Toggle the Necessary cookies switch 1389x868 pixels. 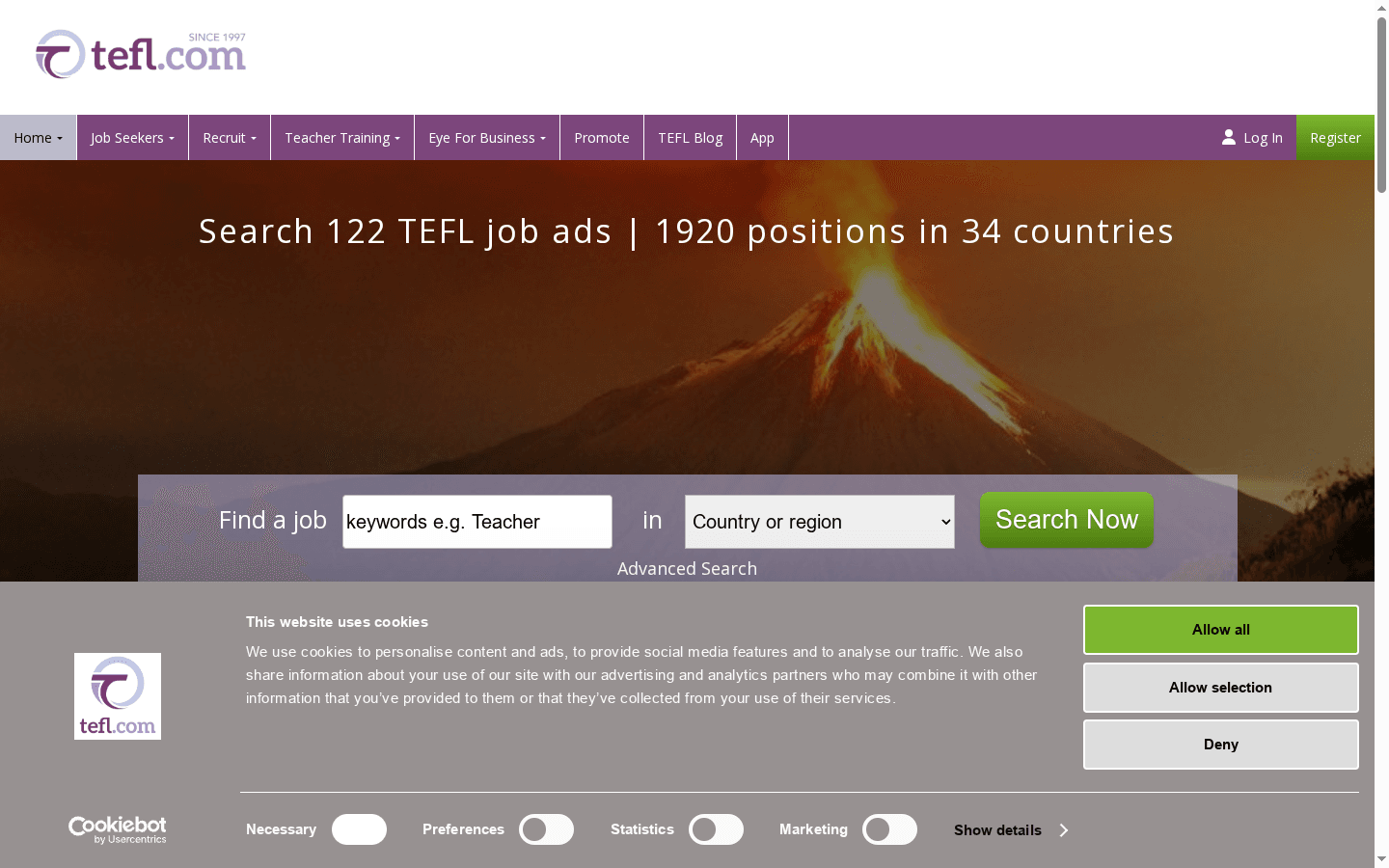pyautogui.click(x=359, y=829)
